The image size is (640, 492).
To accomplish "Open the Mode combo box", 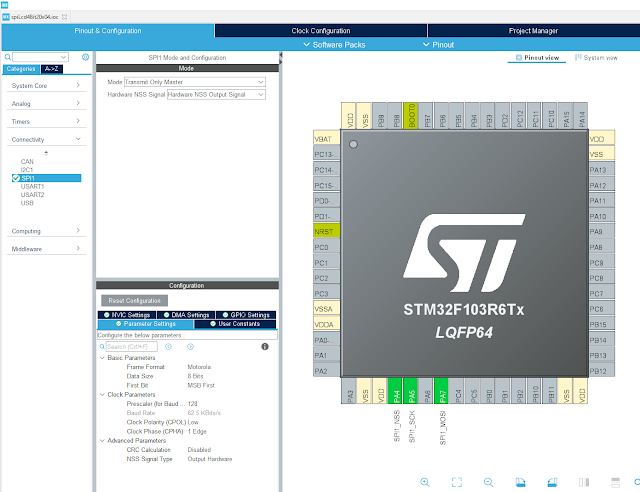I will [x=195, y=82].
